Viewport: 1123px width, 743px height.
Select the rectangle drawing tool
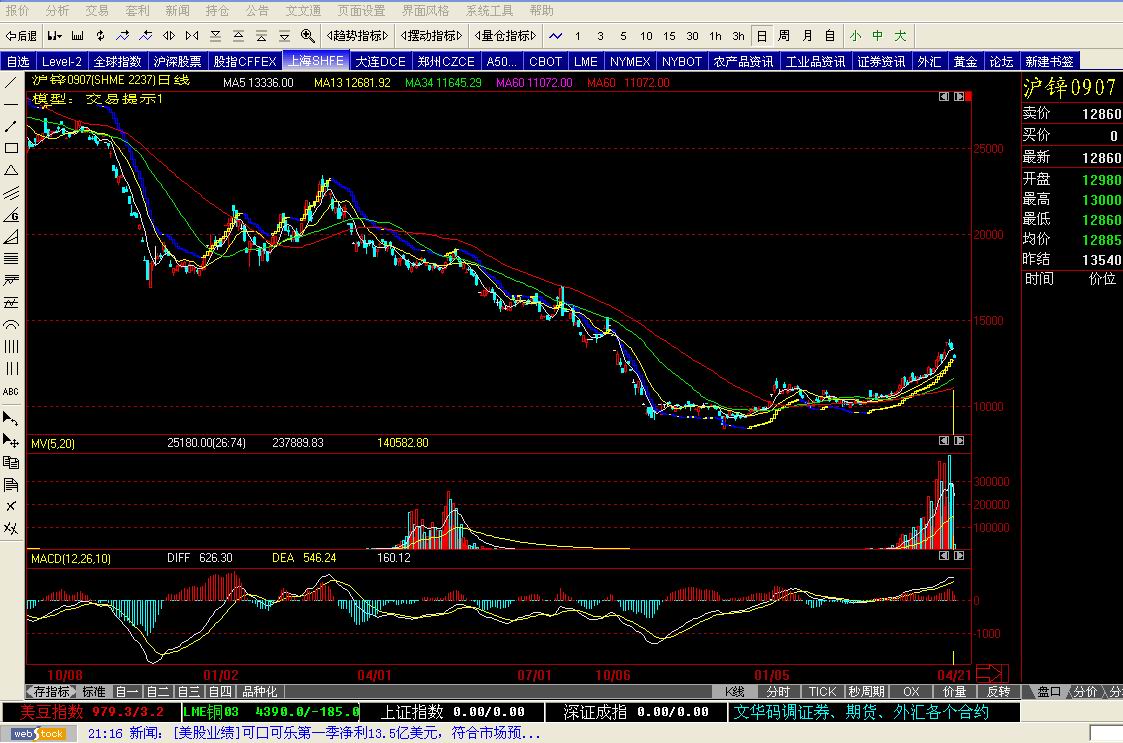pos(11,148)
